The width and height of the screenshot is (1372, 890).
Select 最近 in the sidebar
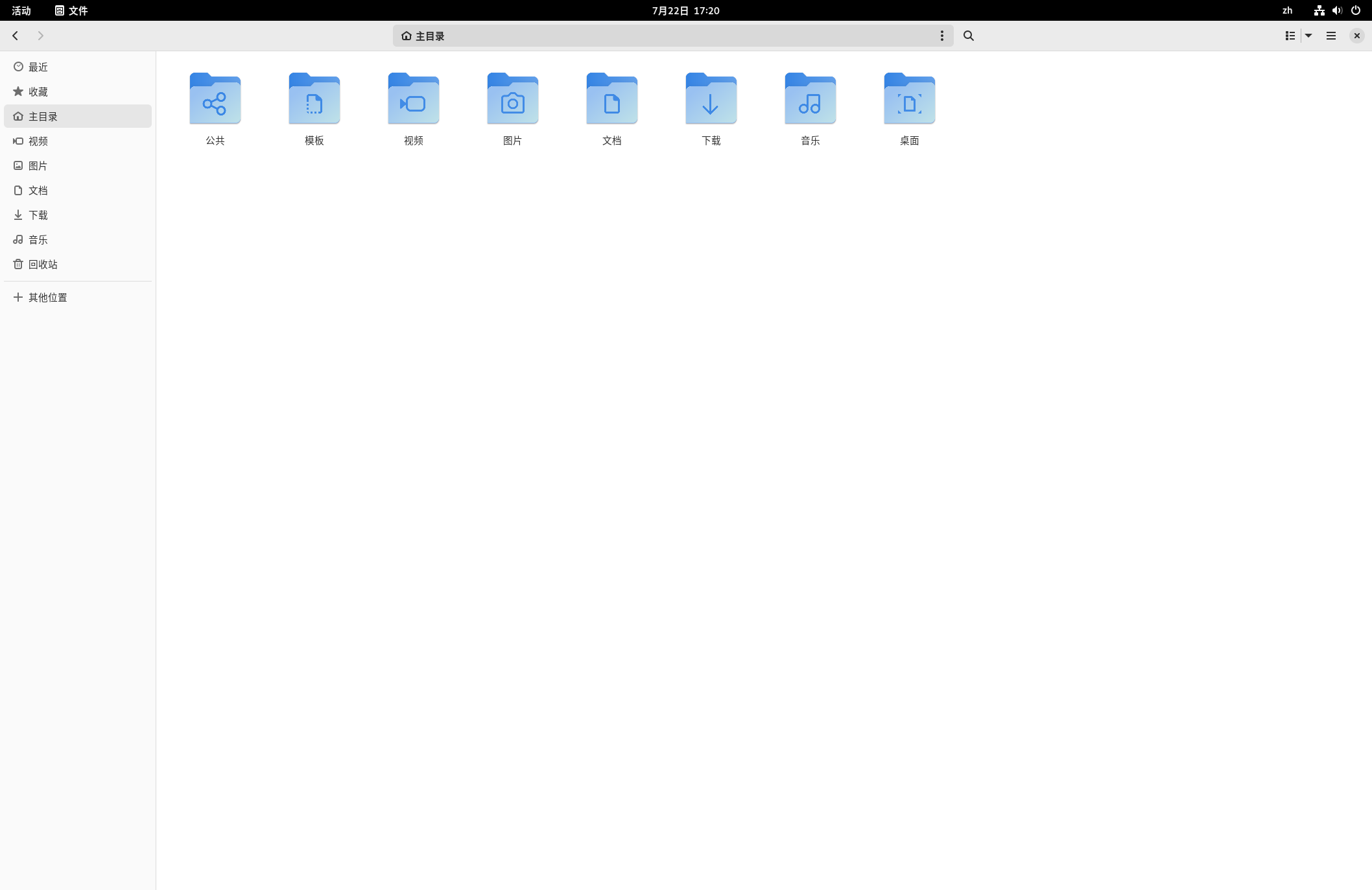[x=78, y=67]
